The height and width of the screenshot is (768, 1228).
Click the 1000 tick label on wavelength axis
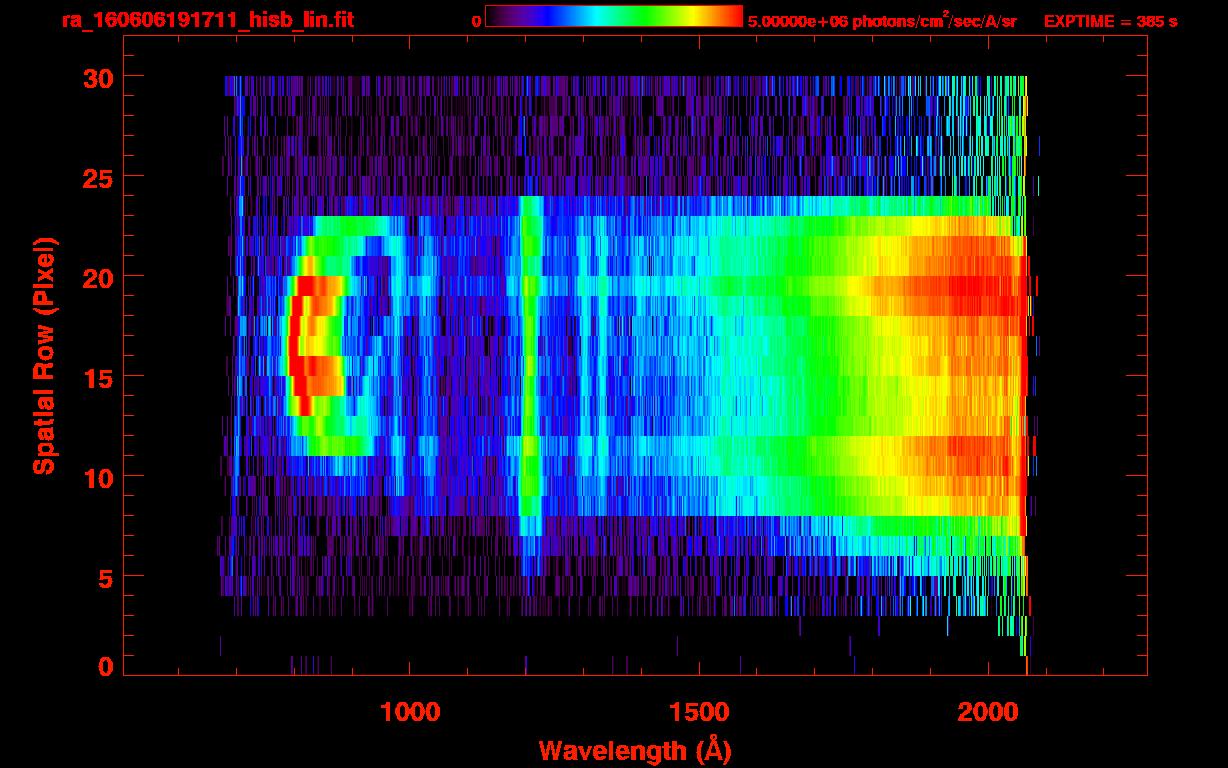pos(410,712)
